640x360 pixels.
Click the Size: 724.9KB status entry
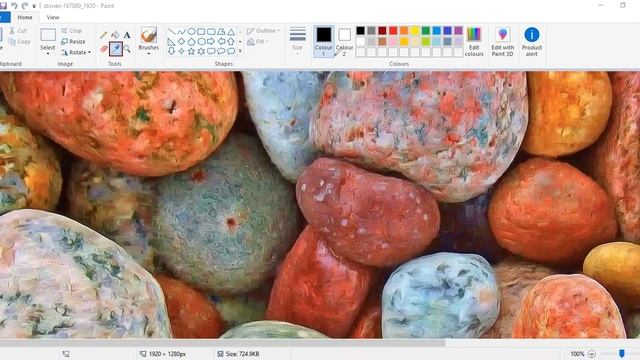tap(238, 354)
